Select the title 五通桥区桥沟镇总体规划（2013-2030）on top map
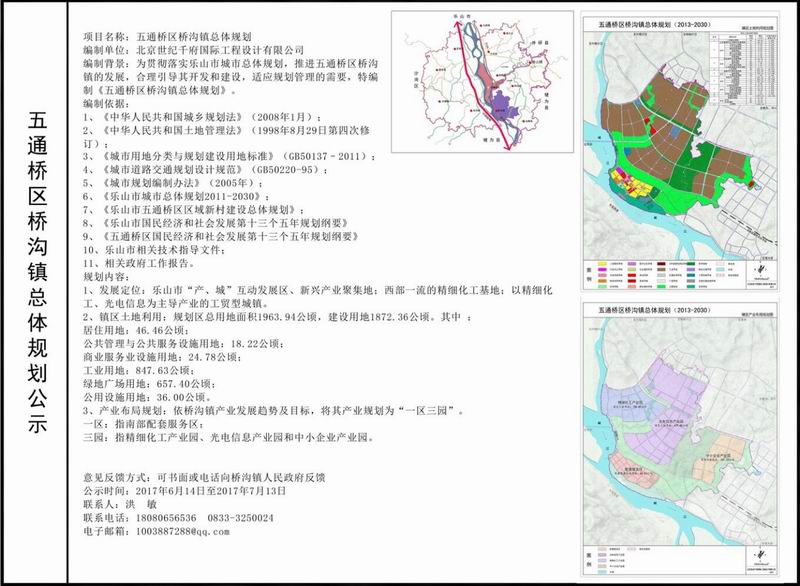This screenshot has height=586, width=800. pyautogui.click(x=654, y=21)
